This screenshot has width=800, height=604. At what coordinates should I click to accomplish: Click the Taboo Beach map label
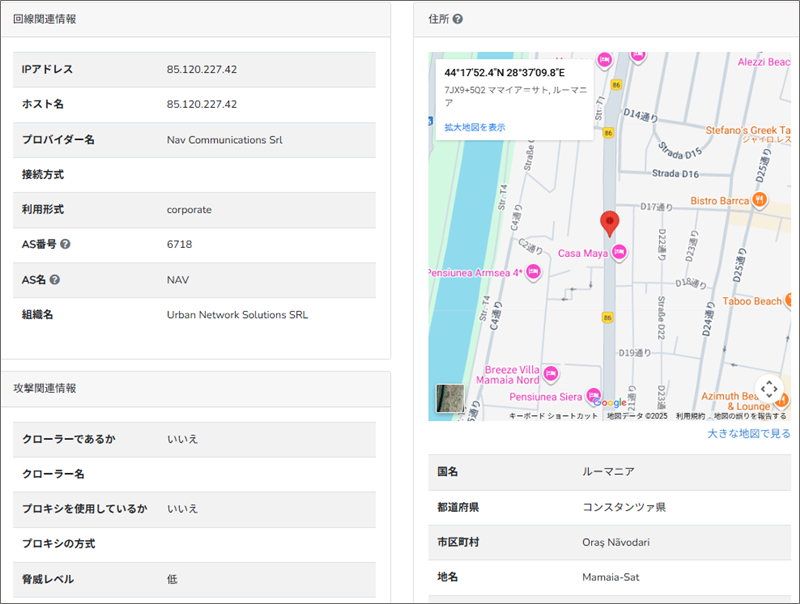[x=752, y=301]
